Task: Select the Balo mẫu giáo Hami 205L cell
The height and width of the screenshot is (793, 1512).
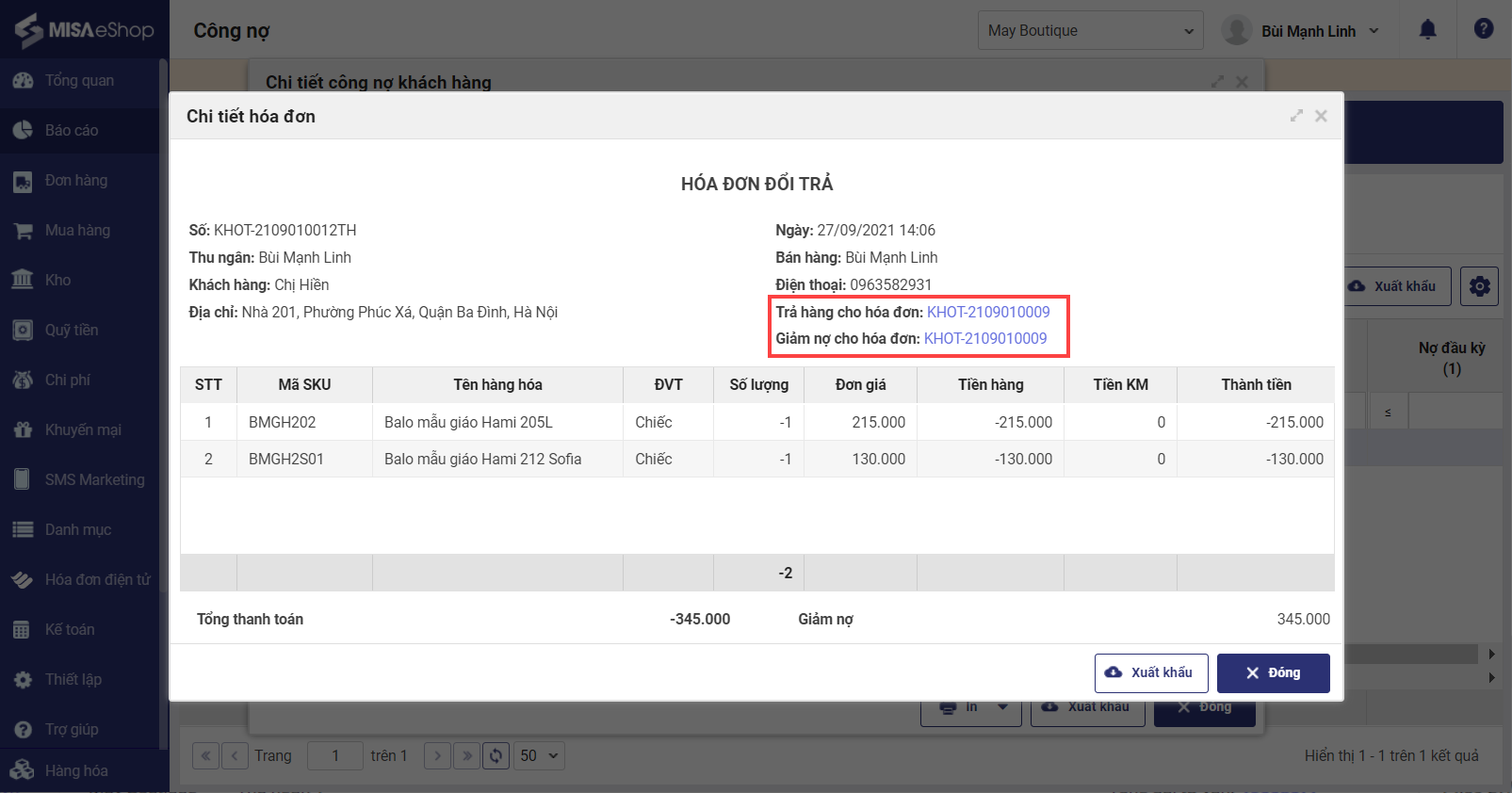Action: [497, 422]
